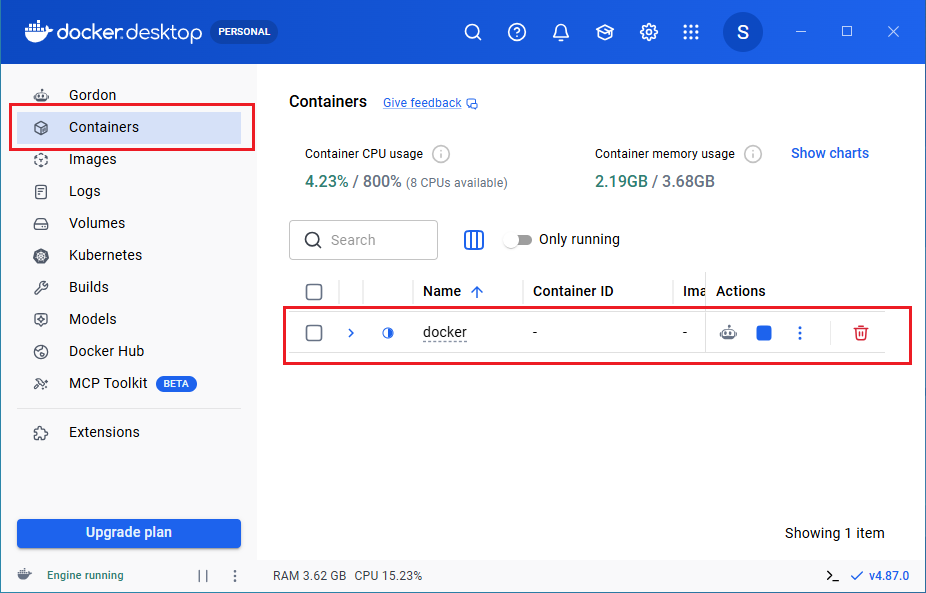The image size is (926, 593).
Task: Focus the container Search field
Action: tap(363, 240)
